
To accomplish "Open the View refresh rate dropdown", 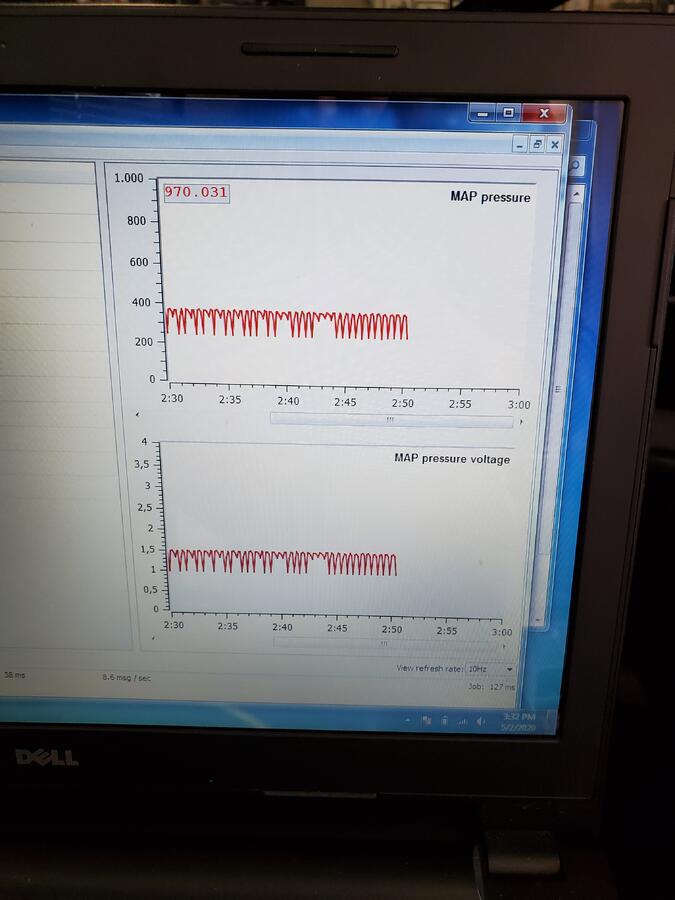I will [490, 668].
